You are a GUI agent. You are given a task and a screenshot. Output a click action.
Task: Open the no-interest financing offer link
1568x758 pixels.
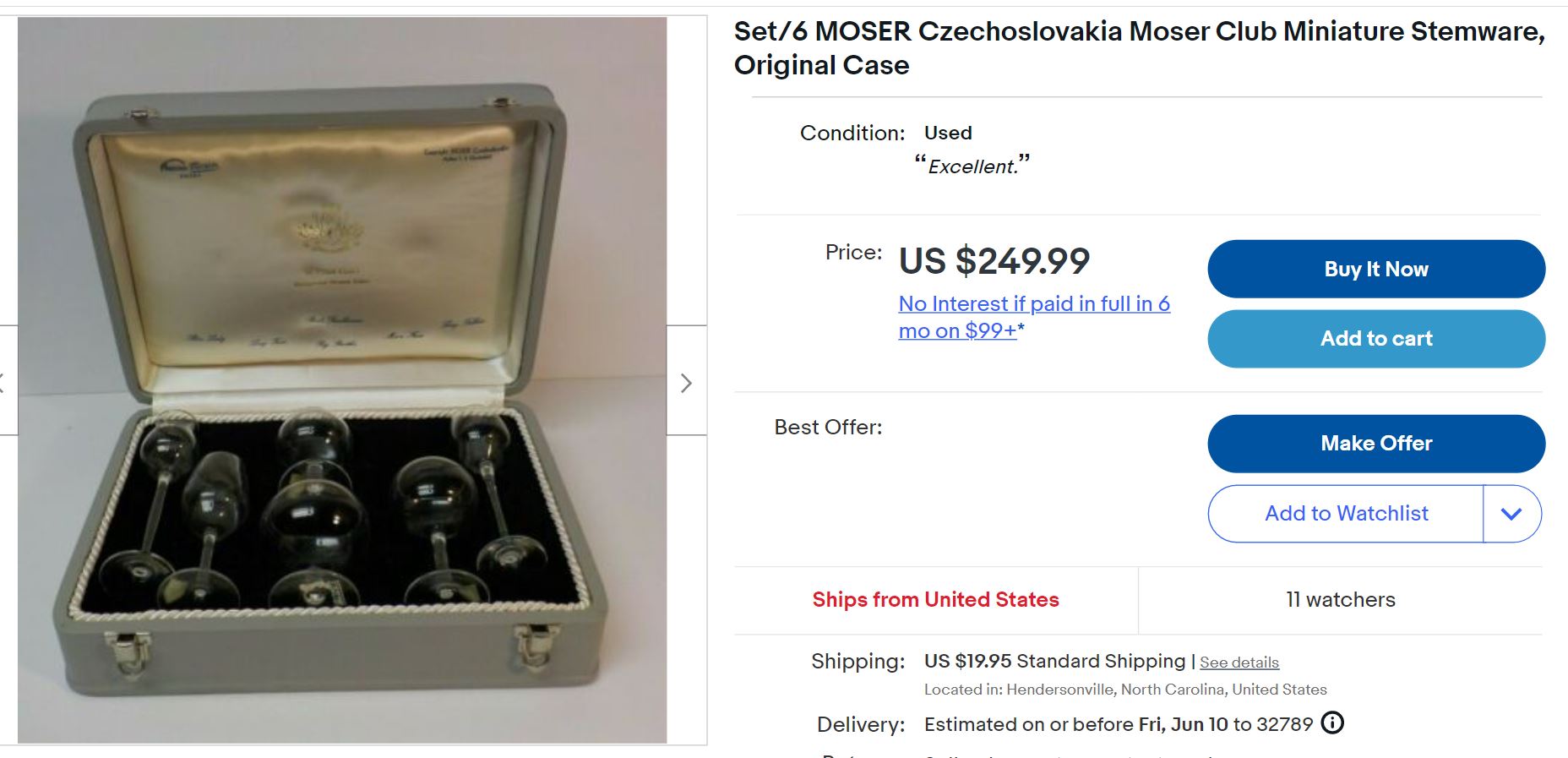(x=1033, y=317)
